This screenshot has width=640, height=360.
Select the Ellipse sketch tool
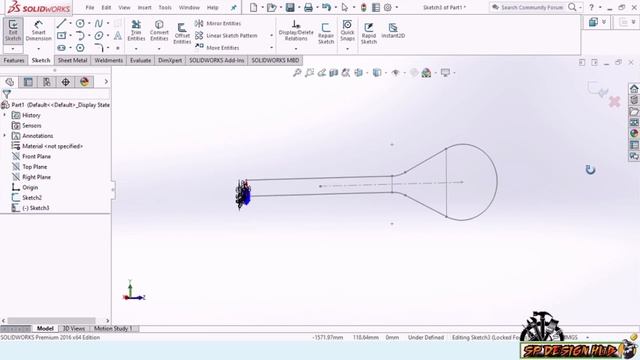(x=99, y=36)
